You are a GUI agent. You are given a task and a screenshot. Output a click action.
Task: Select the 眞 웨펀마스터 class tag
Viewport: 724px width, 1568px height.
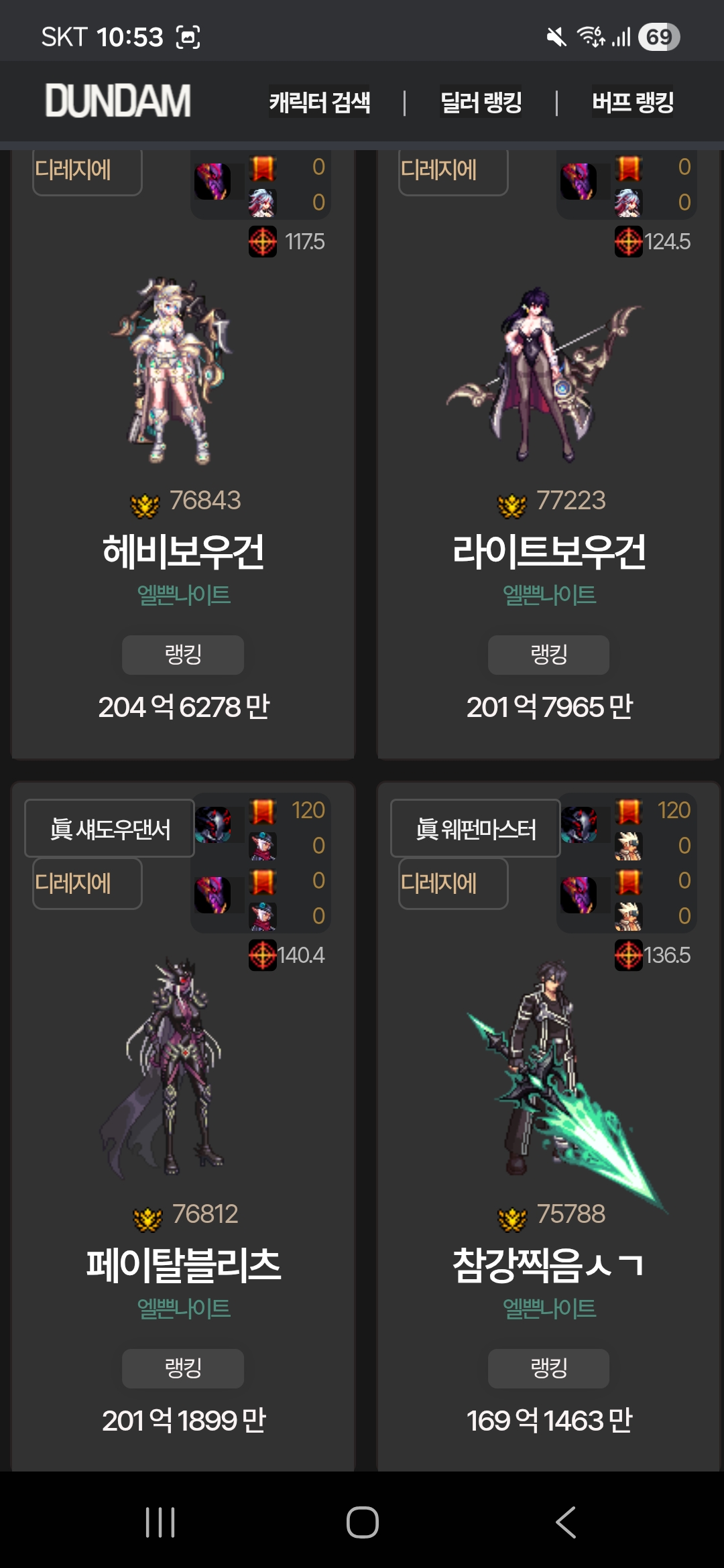point(475,828)
